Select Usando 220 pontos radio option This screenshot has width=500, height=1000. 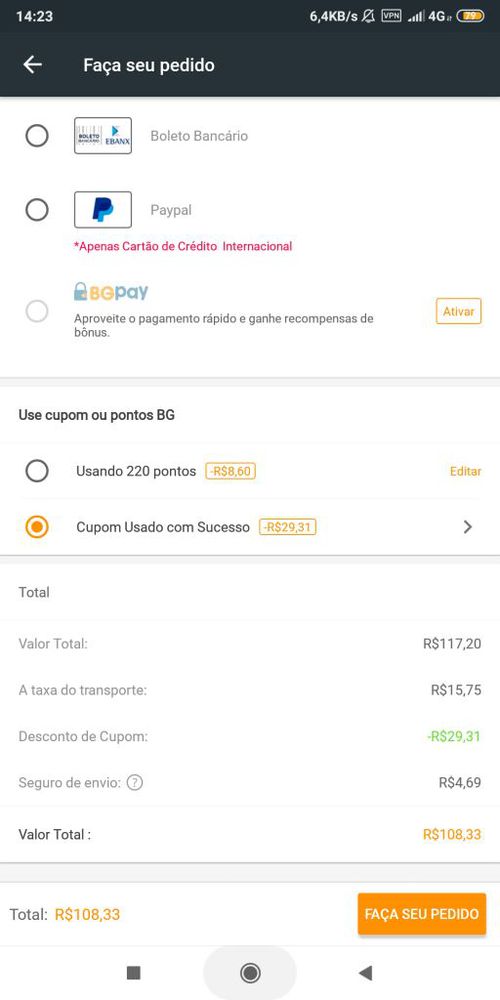[x=37, y=471]
